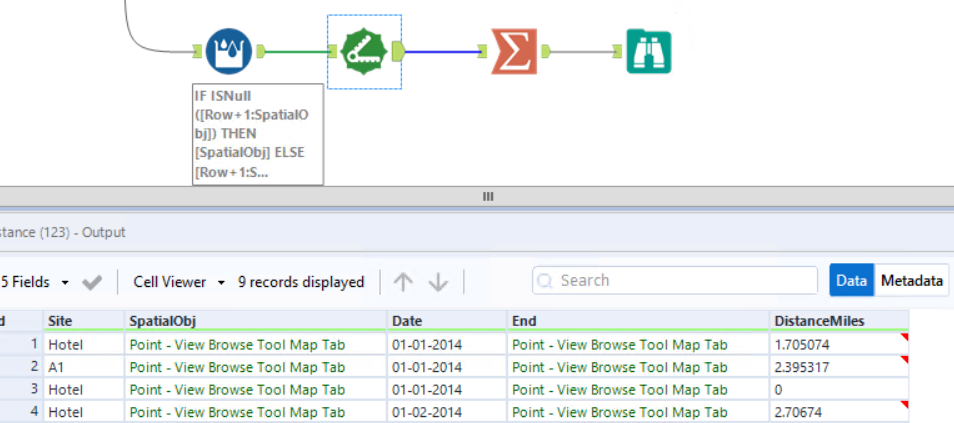Open the Cell Viewer dropdown
The height and width of the screenshot is (423, 954).
click(x=179, y=282)
